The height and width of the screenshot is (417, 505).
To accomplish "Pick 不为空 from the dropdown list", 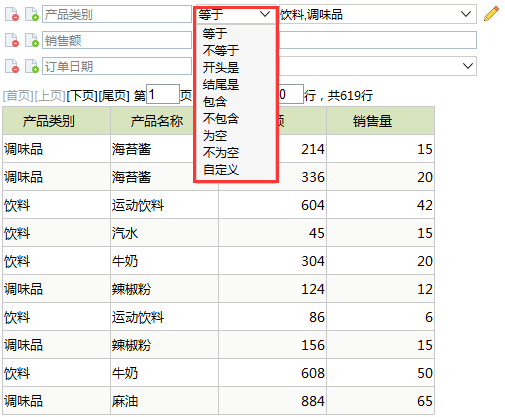I will pyautogui.click(x=221, y=152).
